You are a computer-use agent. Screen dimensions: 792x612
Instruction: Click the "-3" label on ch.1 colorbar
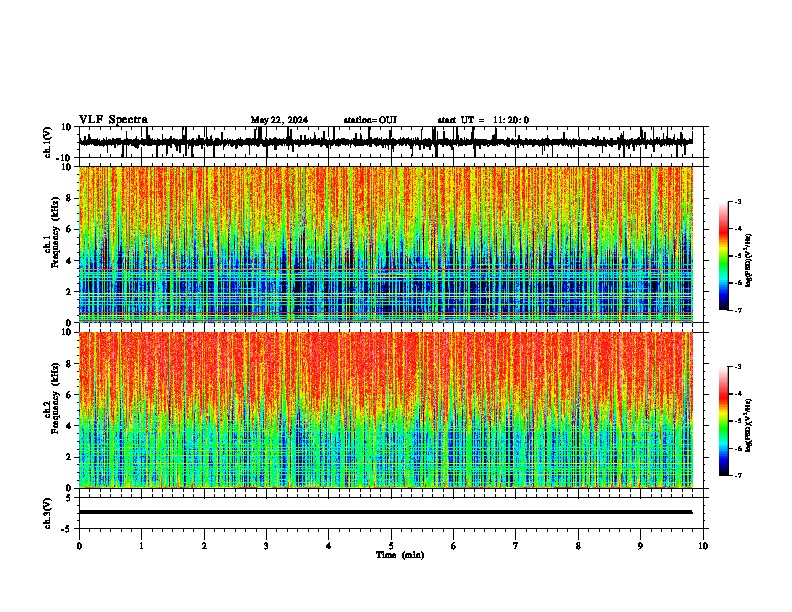[x=737, y=201]
